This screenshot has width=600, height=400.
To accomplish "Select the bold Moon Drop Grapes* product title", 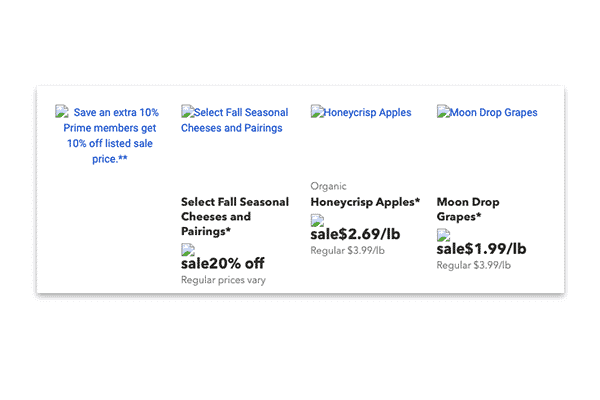I will 468,209.
